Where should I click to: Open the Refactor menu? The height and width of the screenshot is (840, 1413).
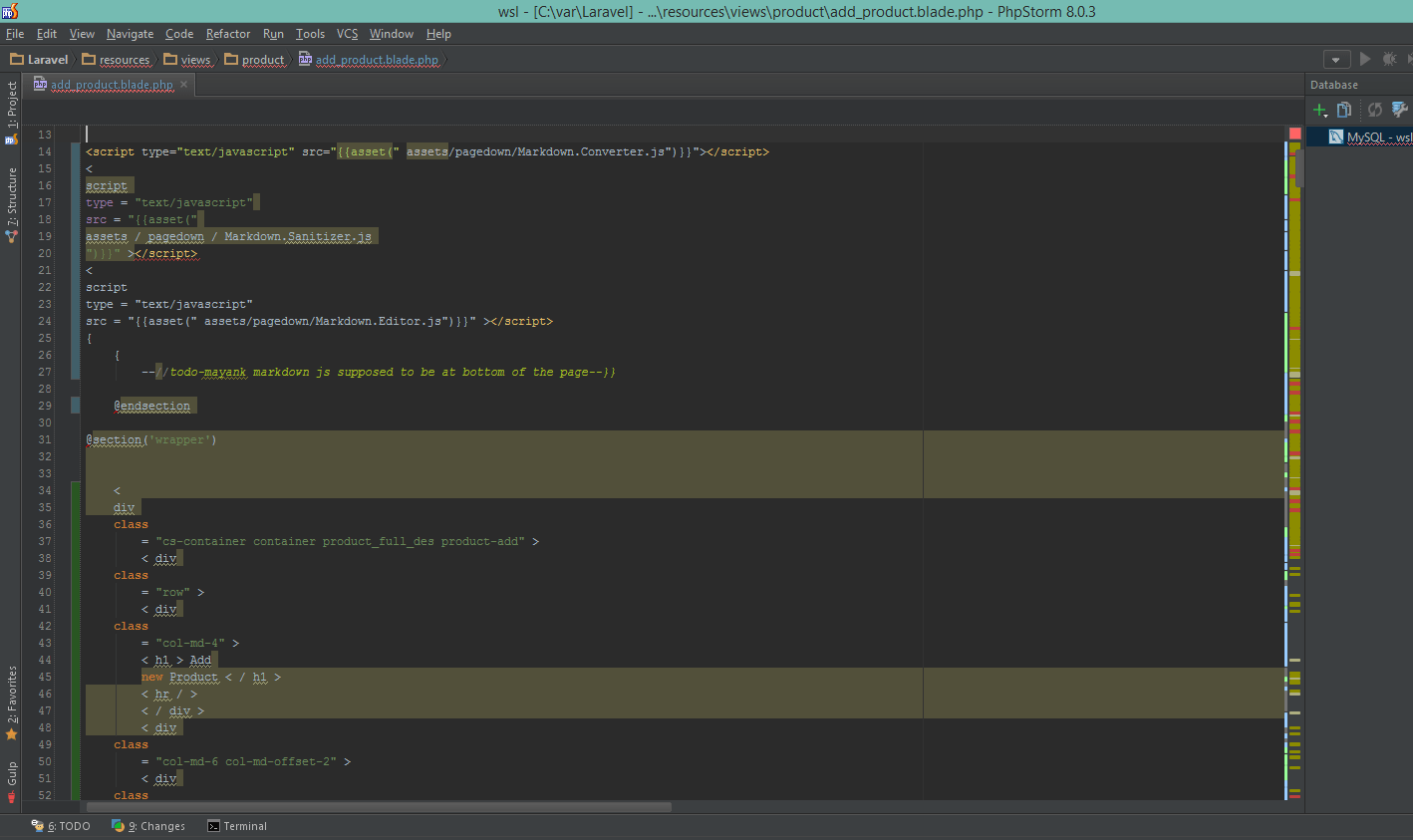[x=228, y=33]
